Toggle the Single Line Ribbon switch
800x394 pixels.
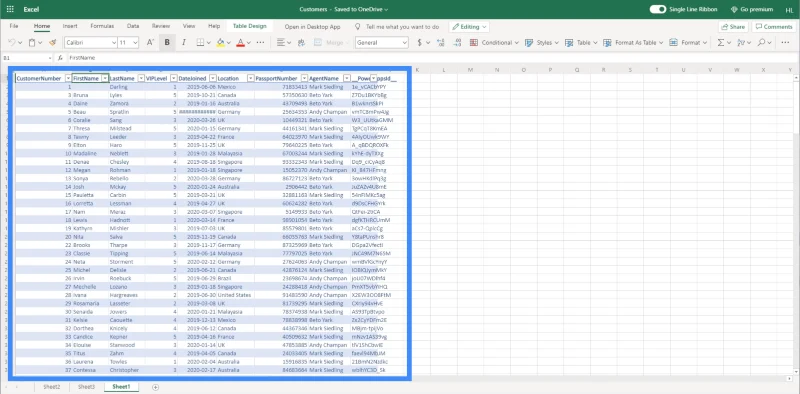click(658, 9)
